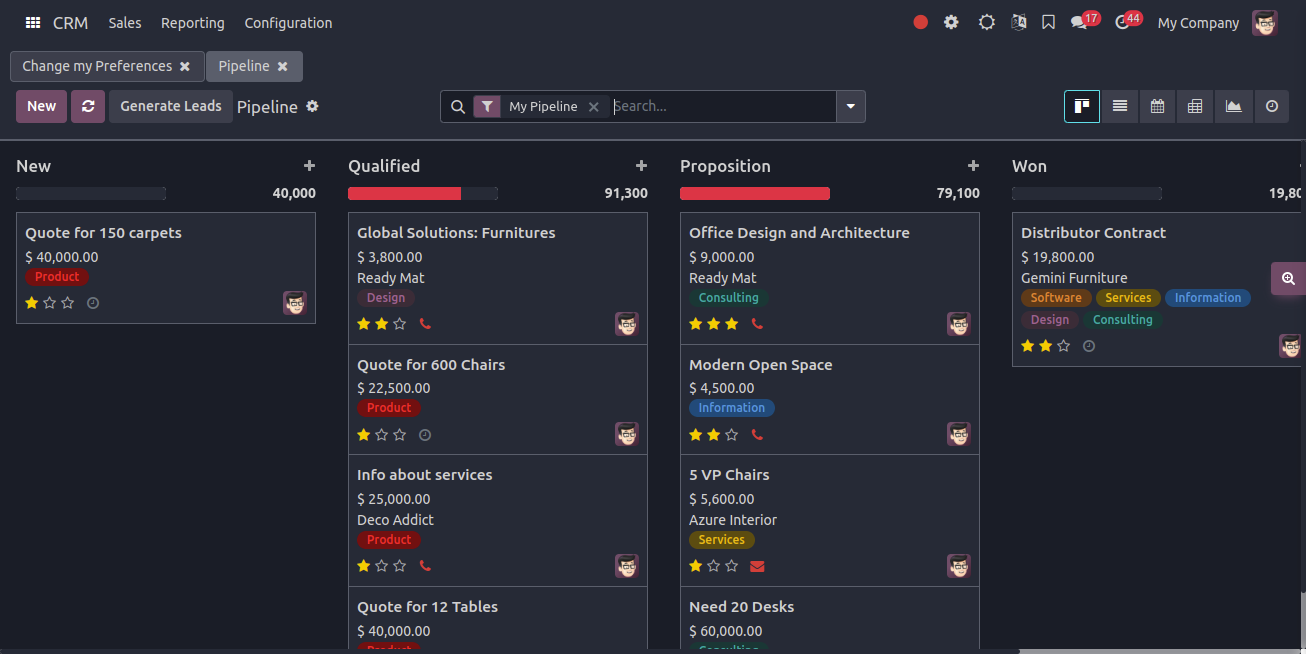Go to the CRM app home

click(70, 23)
